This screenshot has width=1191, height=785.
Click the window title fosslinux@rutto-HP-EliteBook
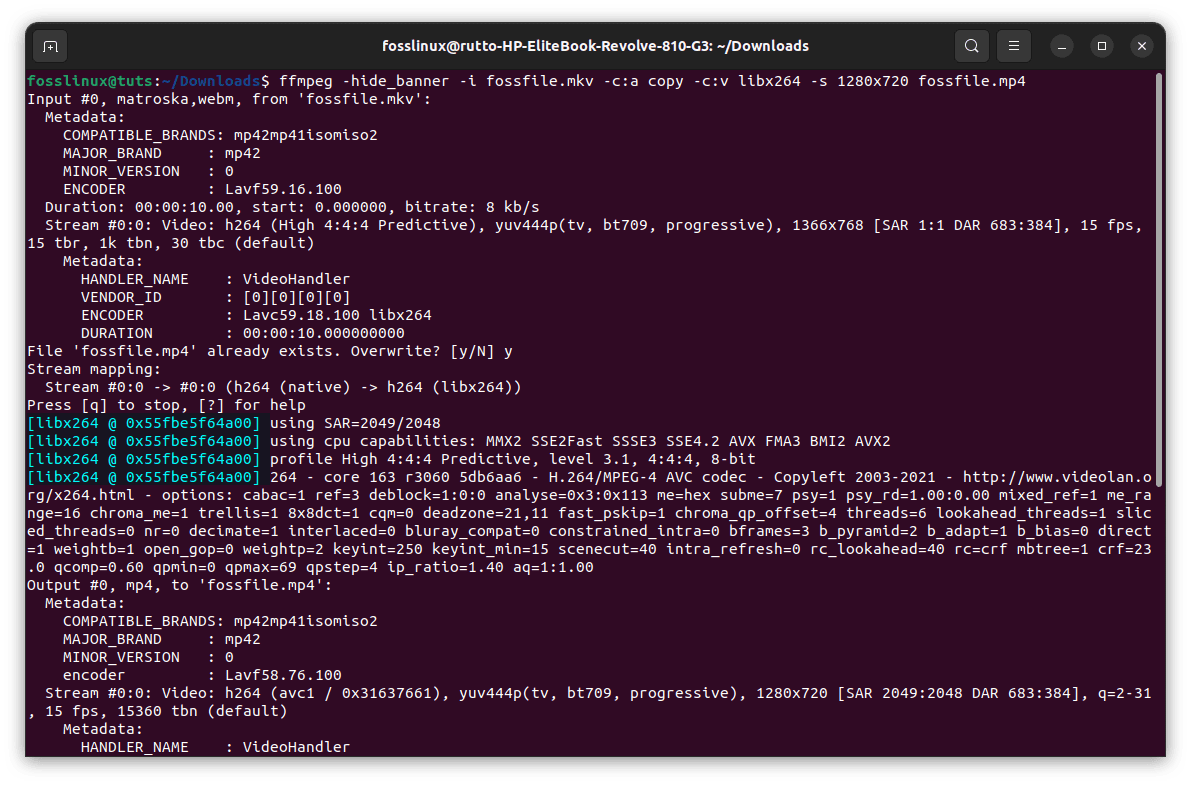pyautogui.click(x=595, y=46)
